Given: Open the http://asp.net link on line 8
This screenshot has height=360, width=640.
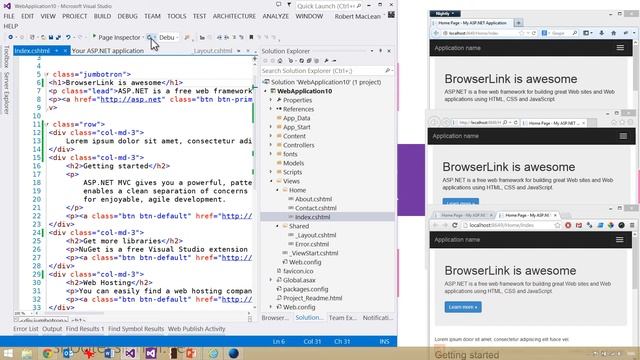Looking at the screenshot, I should click(x=131, y=99).
